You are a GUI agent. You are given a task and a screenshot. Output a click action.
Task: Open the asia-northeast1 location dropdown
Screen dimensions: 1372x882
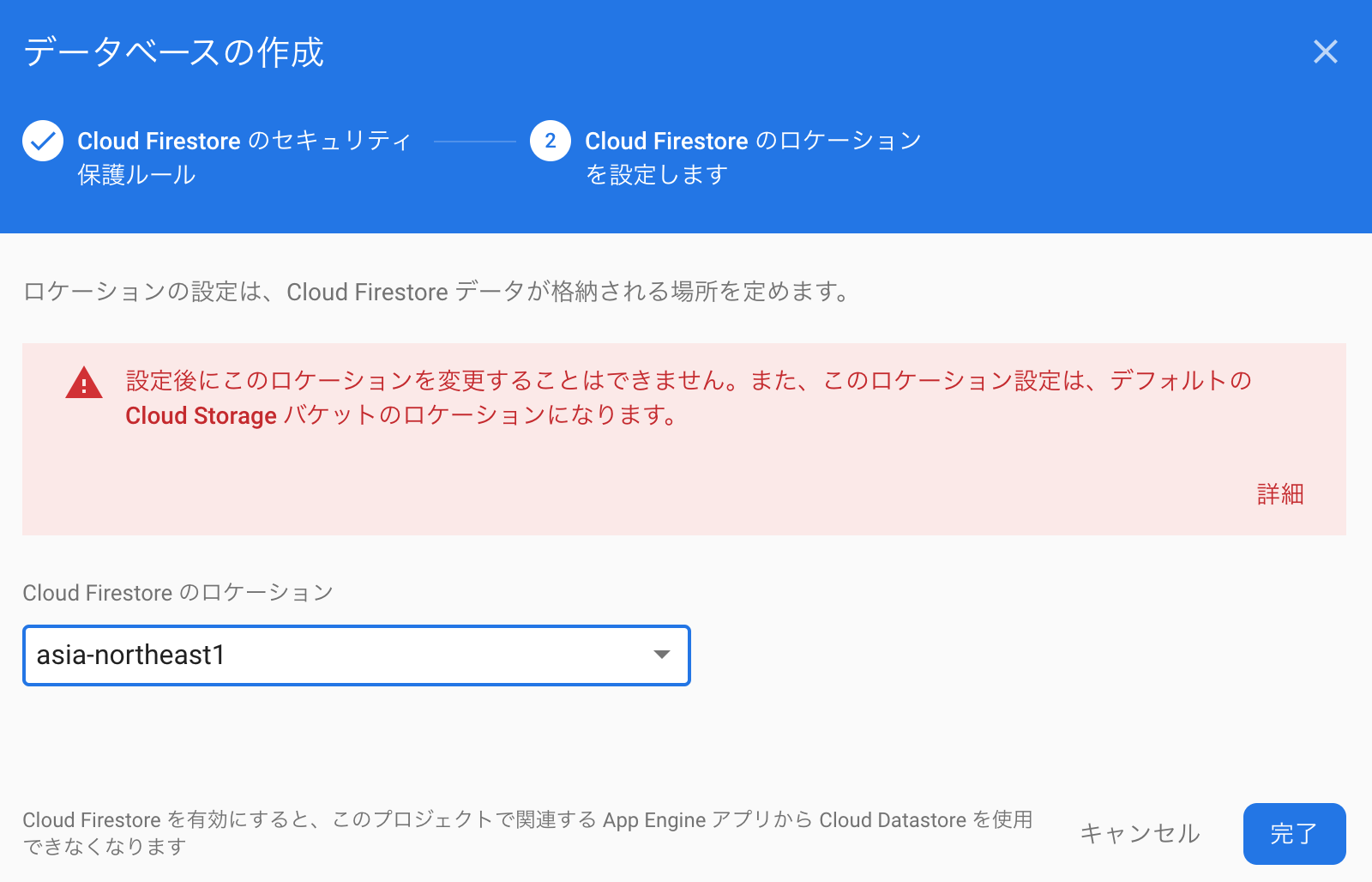(357, 655)
